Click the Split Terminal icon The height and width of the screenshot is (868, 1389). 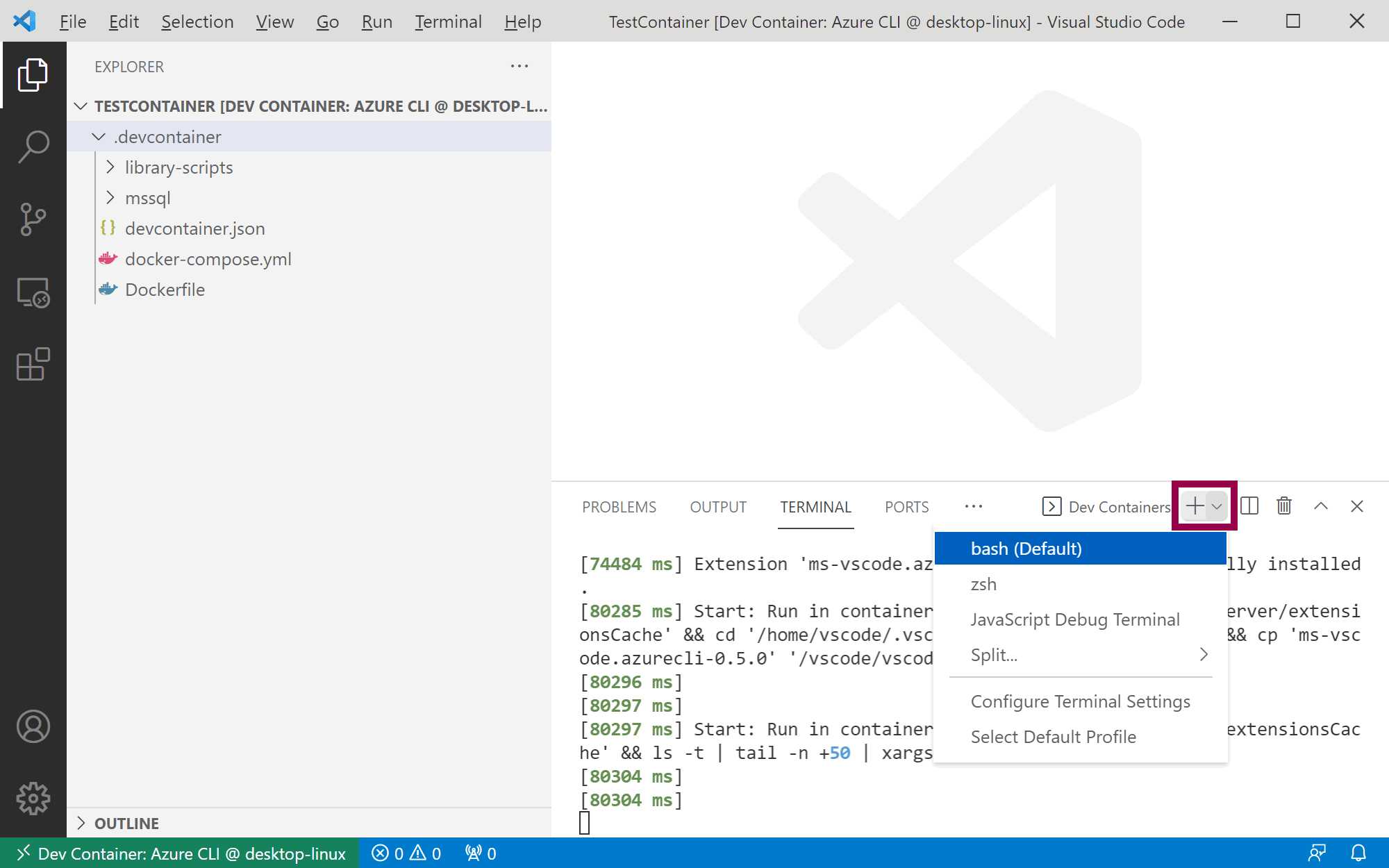coord(1249,506)
